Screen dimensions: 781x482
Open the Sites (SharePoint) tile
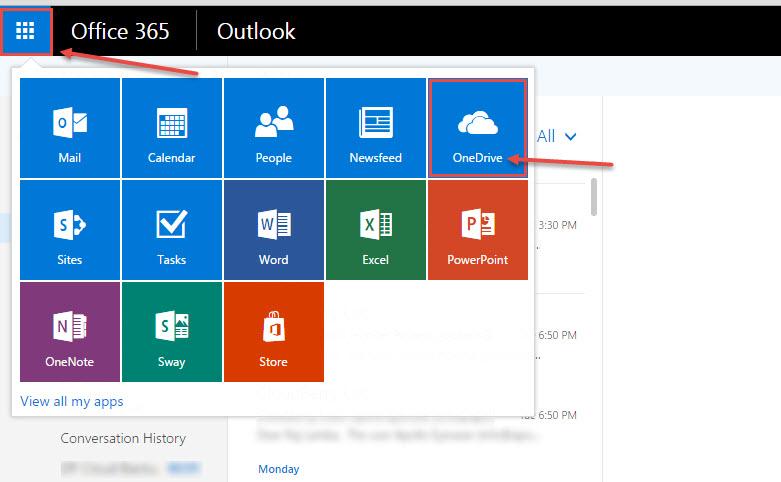pos(70,230)
